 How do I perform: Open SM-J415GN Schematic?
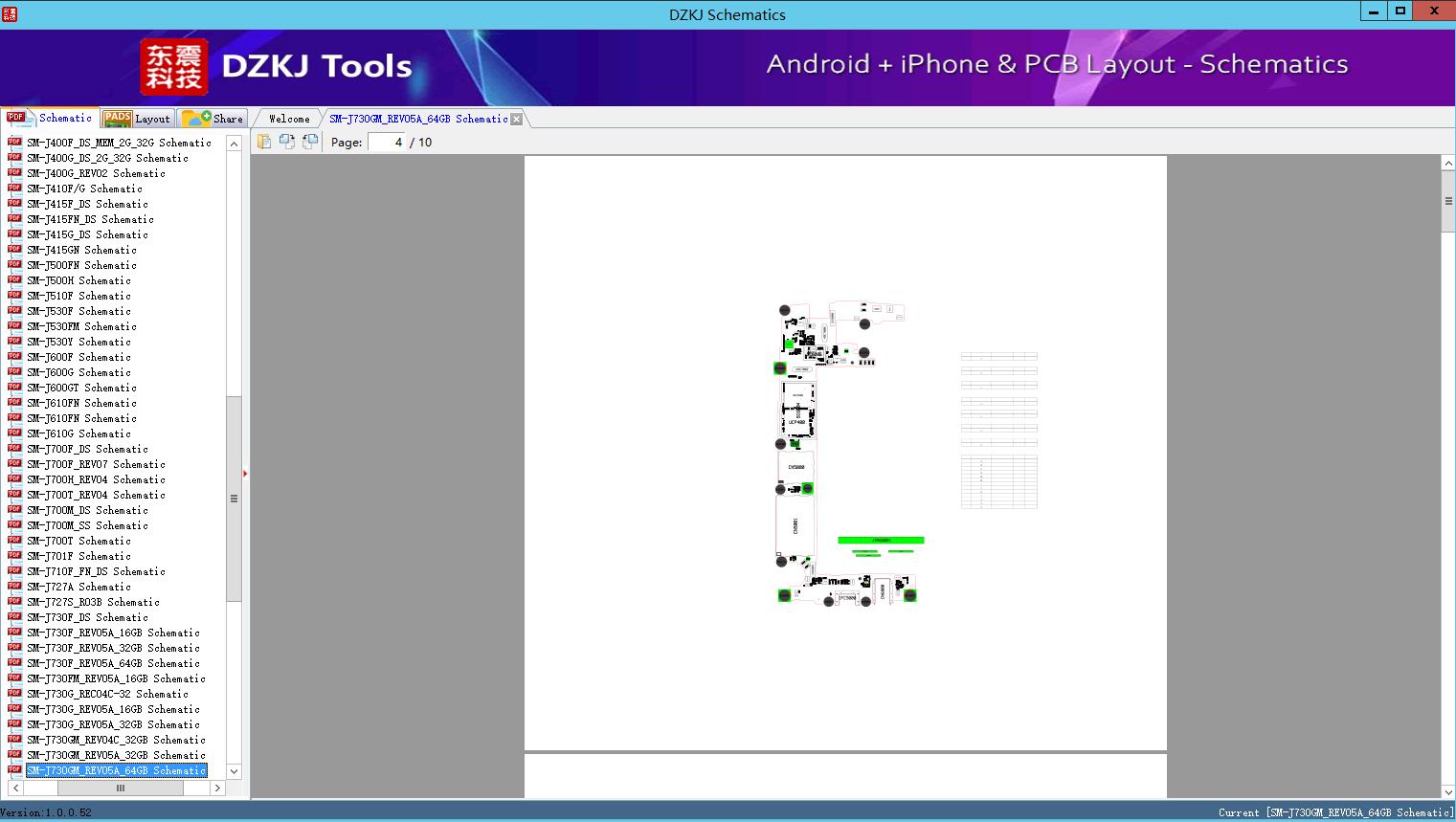tap(81, 250)
